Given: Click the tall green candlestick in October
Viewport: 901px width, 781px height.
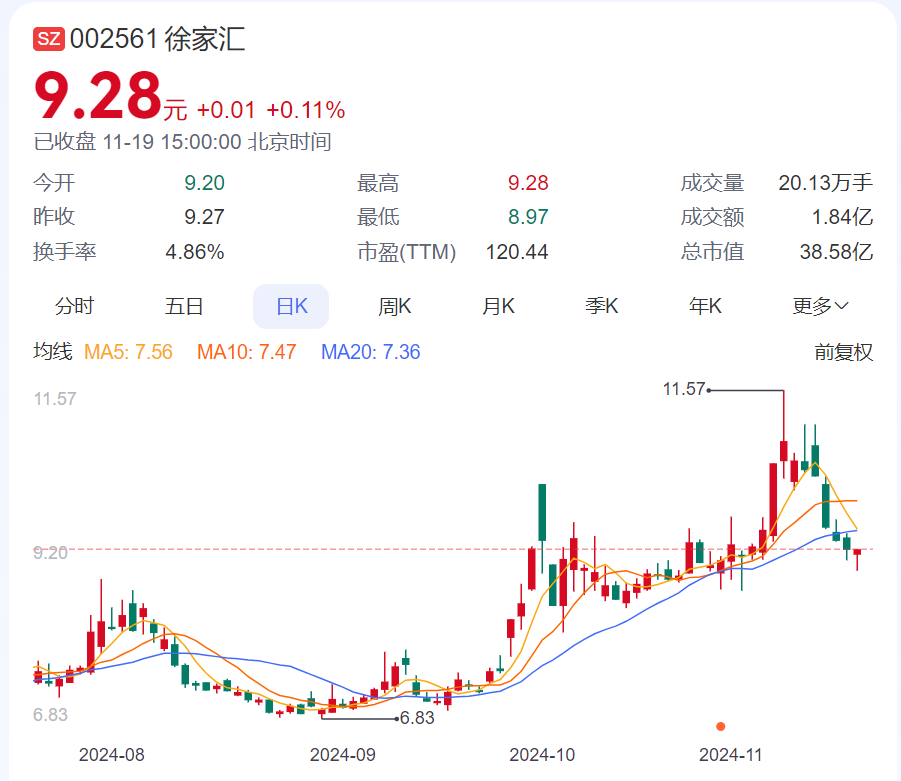Looking at the screenshot, I should 542,512.
